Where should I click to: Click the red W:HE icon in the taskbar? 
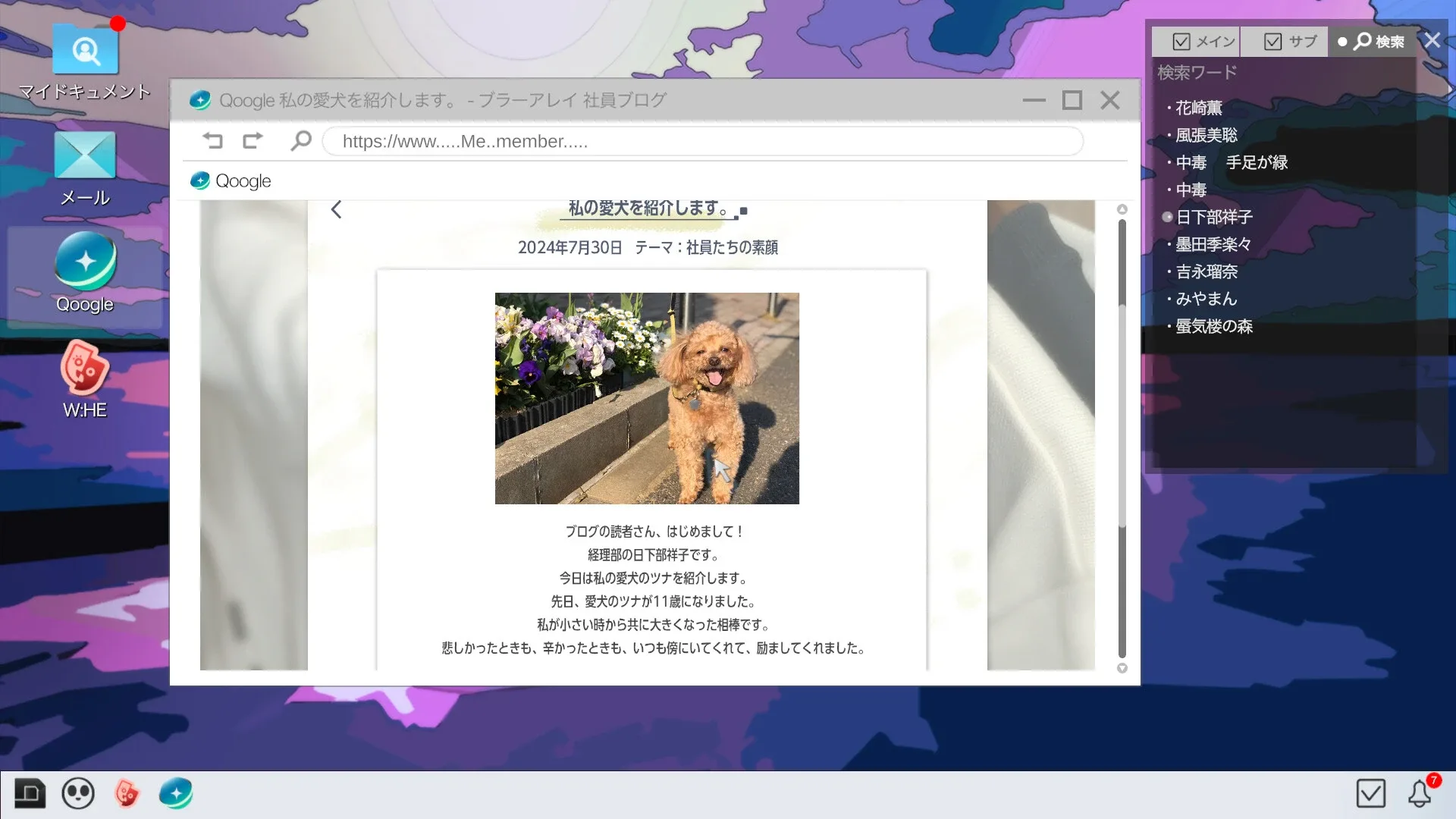pyautogui.click(x=127, y=793)
